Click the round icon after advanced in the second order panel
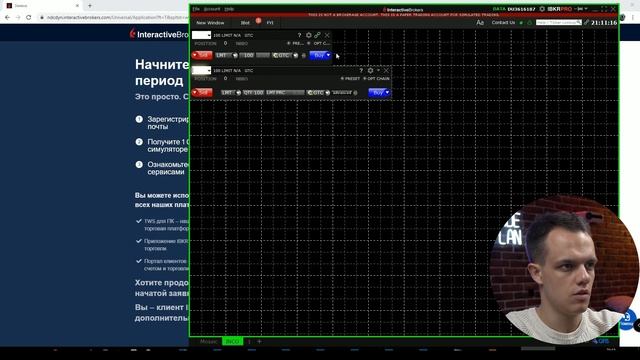Image resolution: width=640 pixels, height=360 pixels. (356, 93)
